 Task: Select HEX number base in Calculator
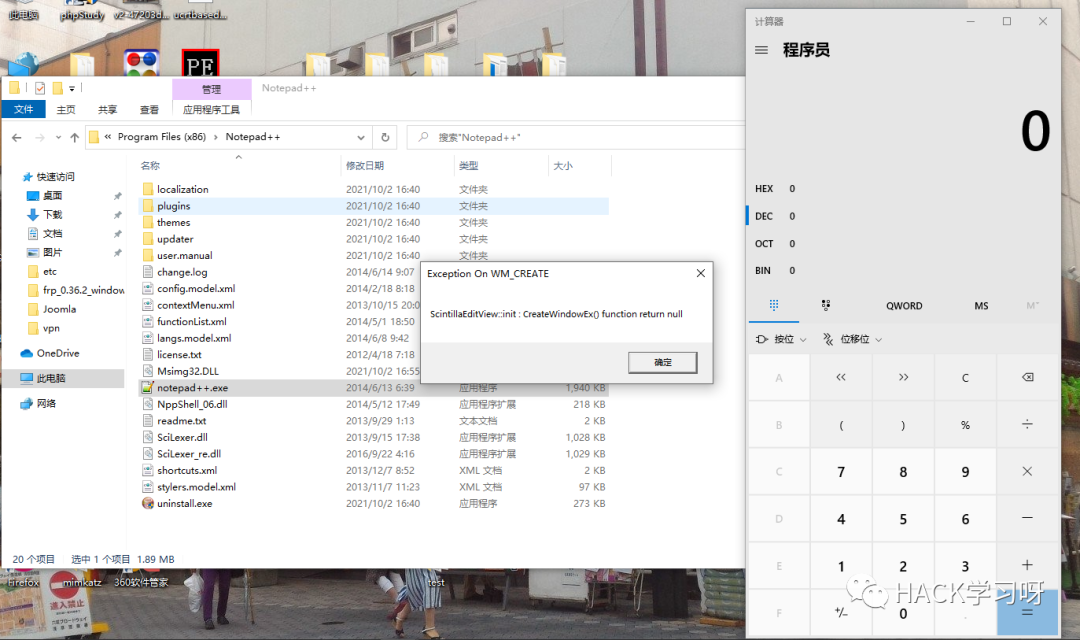(x=776, y=189)
